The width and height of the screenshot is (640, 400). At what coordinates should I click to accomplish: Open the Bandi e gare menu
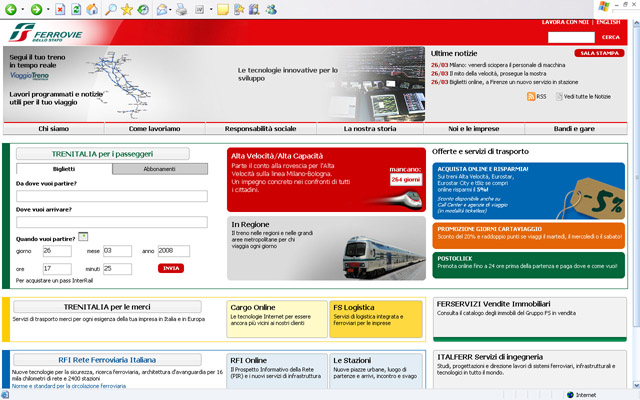573,129
